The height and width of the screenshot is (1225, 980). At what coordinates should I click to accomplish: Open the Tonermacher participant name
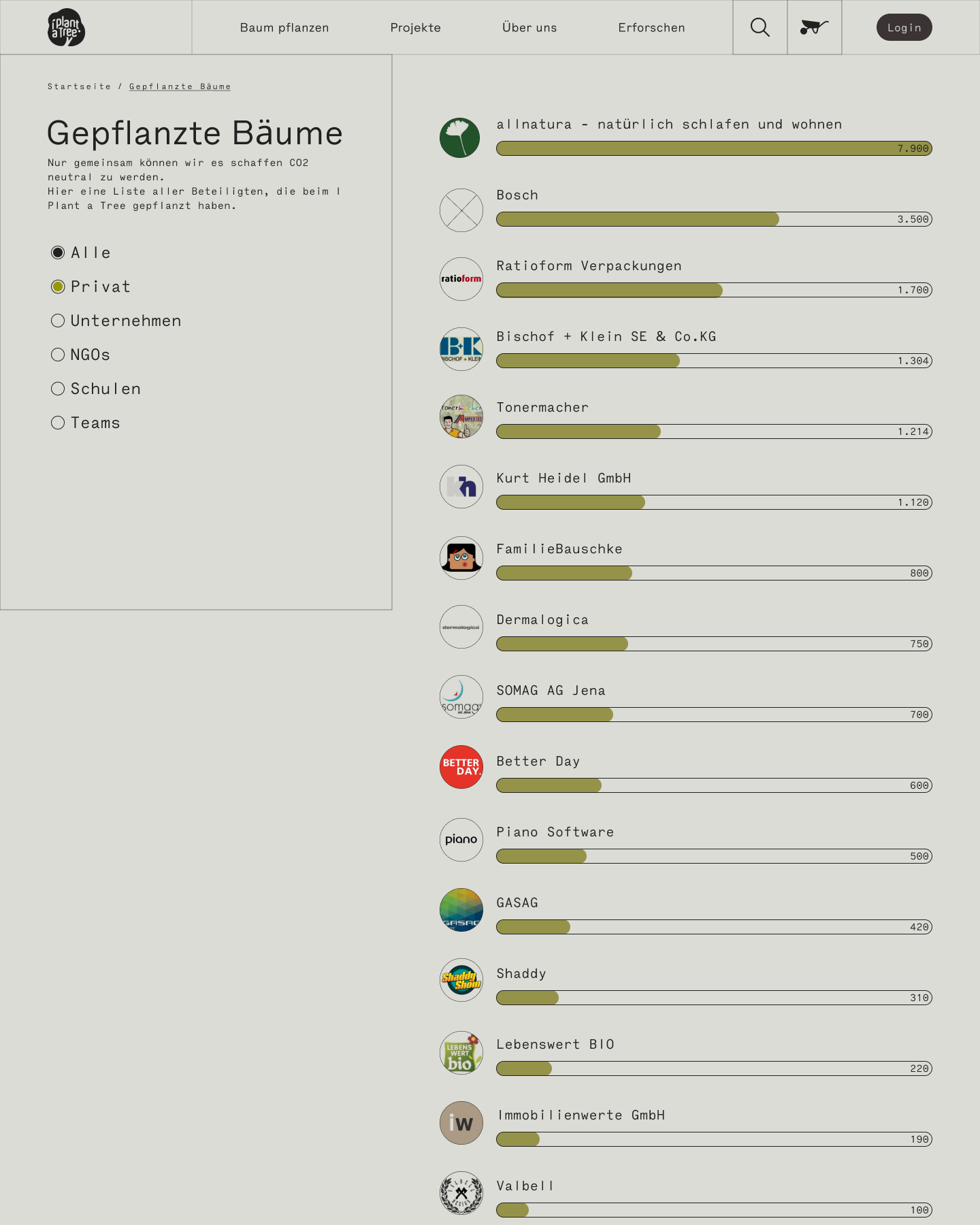coord(542,408)
